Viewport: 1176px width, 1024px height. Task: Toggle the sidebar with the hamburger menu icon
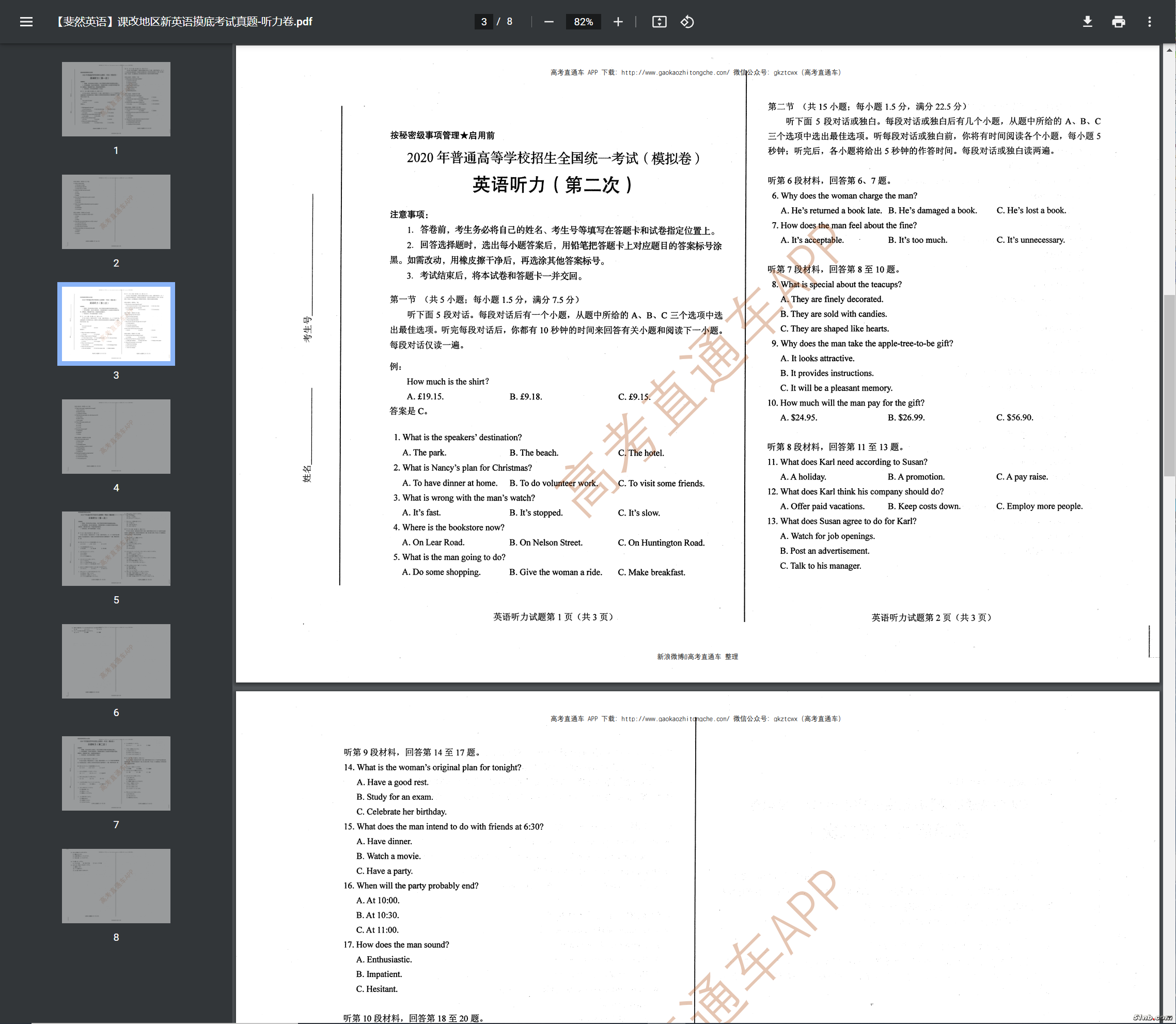pos(26,22)
